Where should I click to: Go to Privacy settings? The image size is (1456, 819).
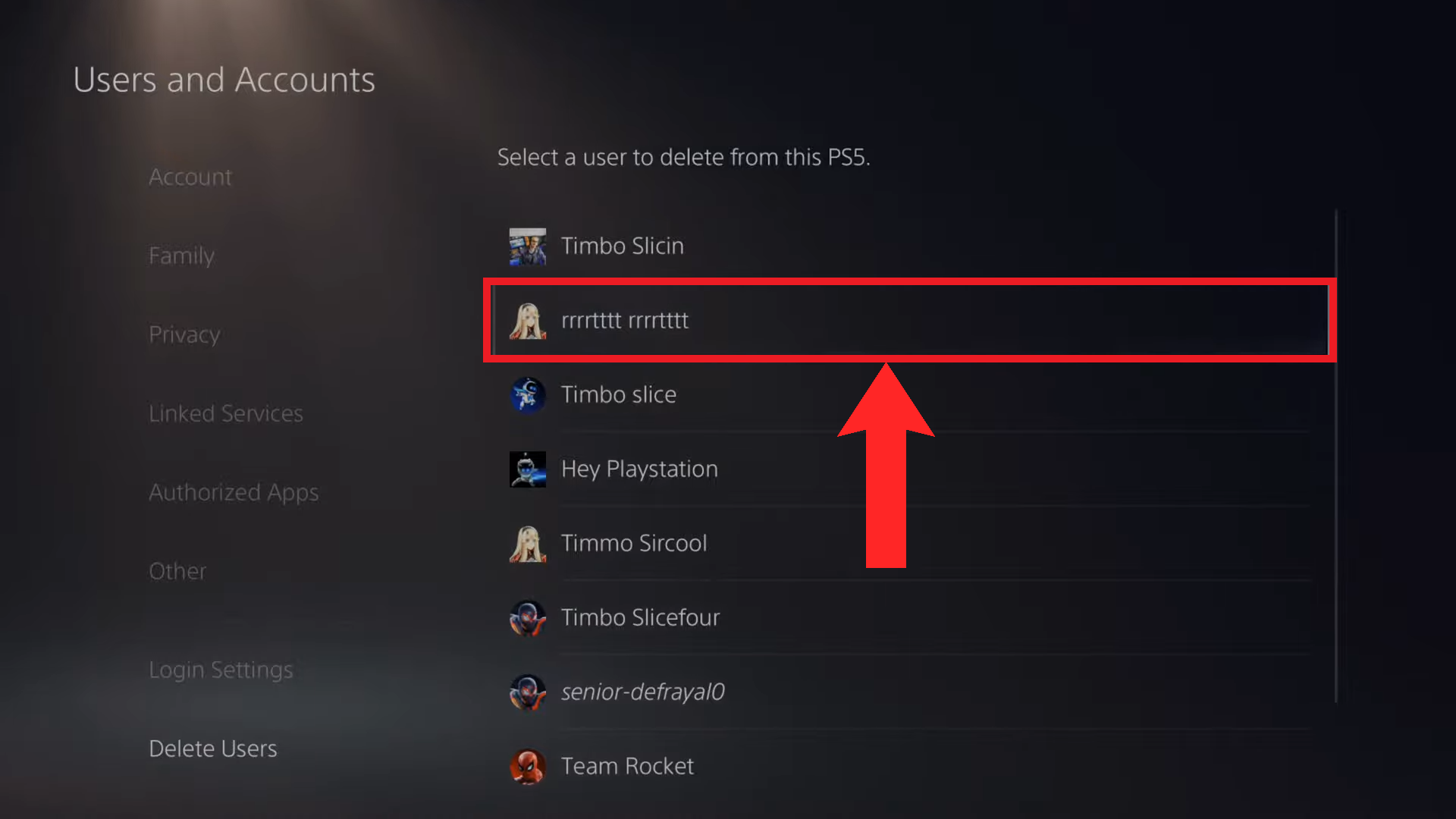[184, 334]
